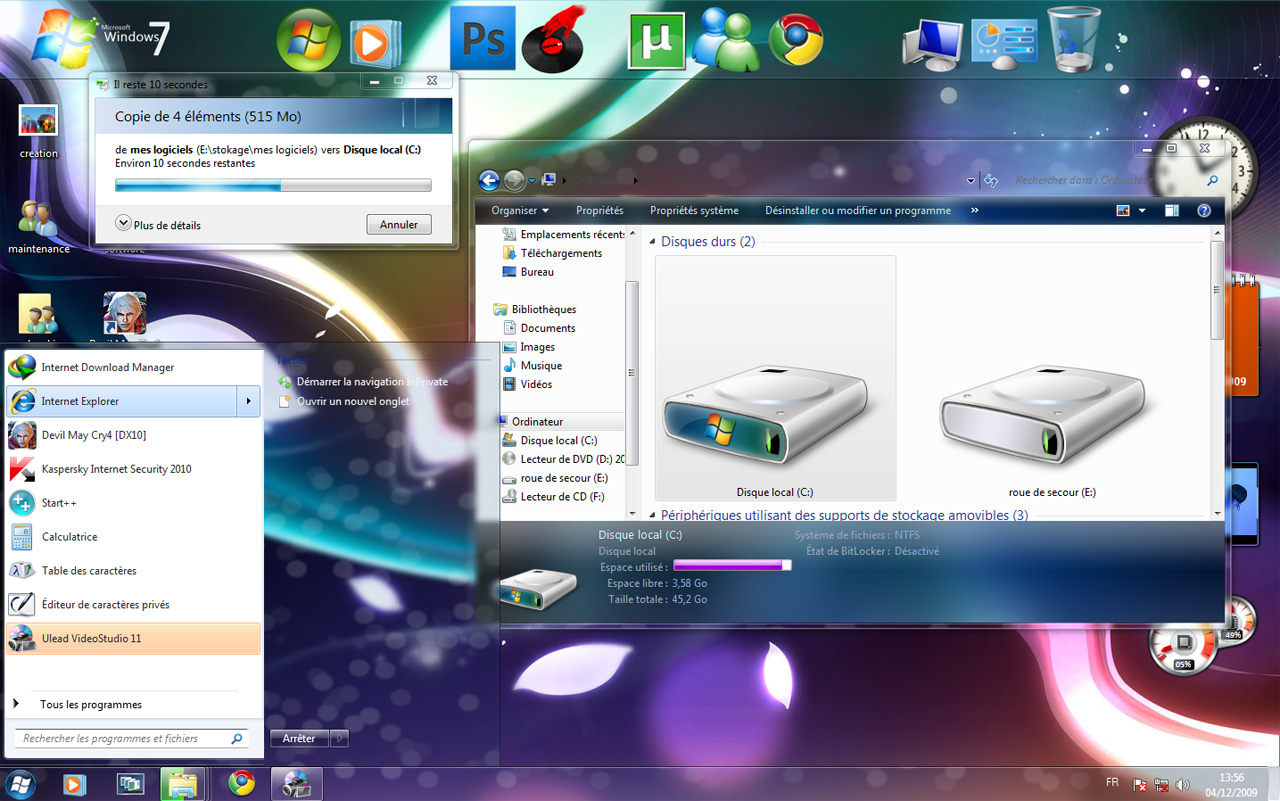The height and width of the screenshot is (801, 1280).
Task: Expand Internet Explorer jump list arrow
Action: 248,402
